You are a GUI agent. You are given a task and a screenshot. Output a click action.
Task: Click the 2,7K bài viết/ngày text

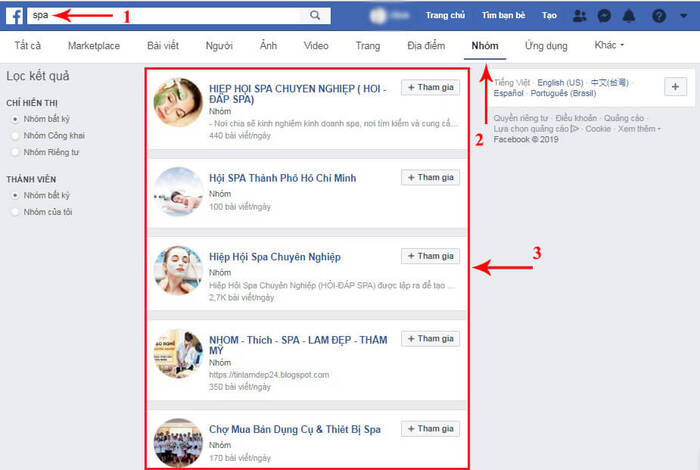242,298
